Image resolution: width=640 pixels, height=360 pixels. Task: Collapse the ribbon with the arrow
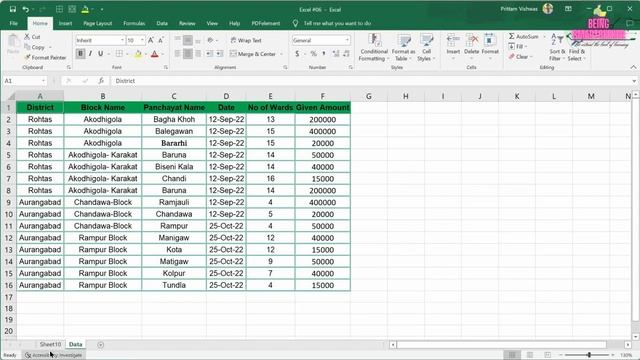click(x=633, y=67)
